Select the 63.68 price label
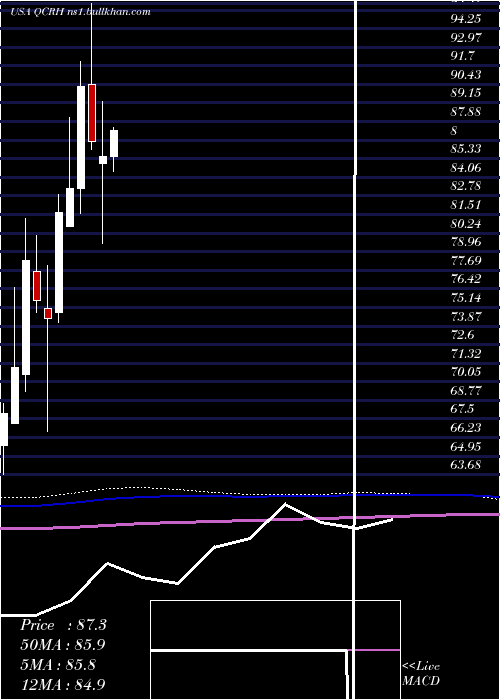The width and height of the screenshot is (500, 700). click(x=465, y=464)
